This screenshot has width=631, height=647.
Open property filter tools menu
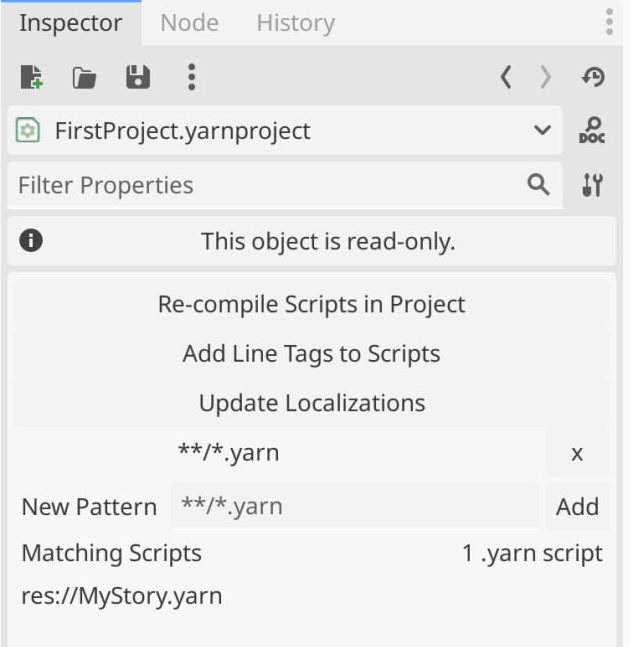592,185
